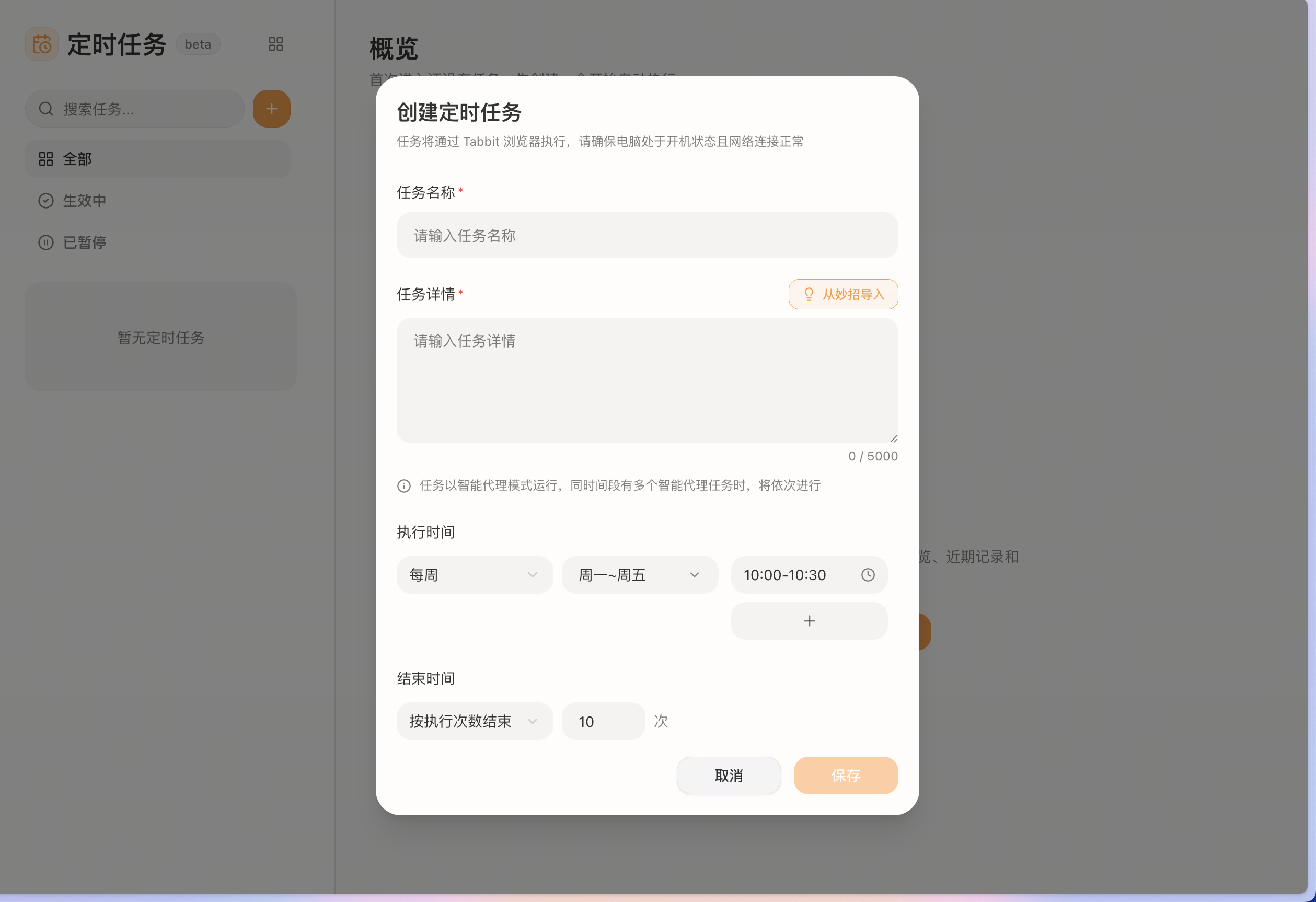The width and height of the screenshot is (1316, 902).
Task: Click the 执行时间 section label
Action: tap(426, 532)
